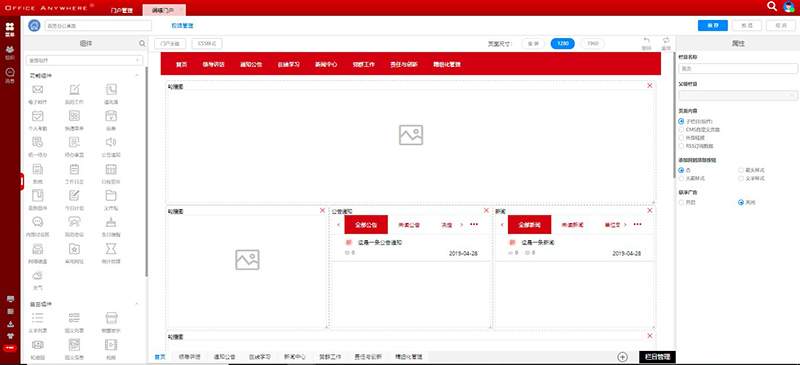The width and height of the screenshot is (800, 365).
Task: Click the redo arrow icon
Action: tap(666, 40)
